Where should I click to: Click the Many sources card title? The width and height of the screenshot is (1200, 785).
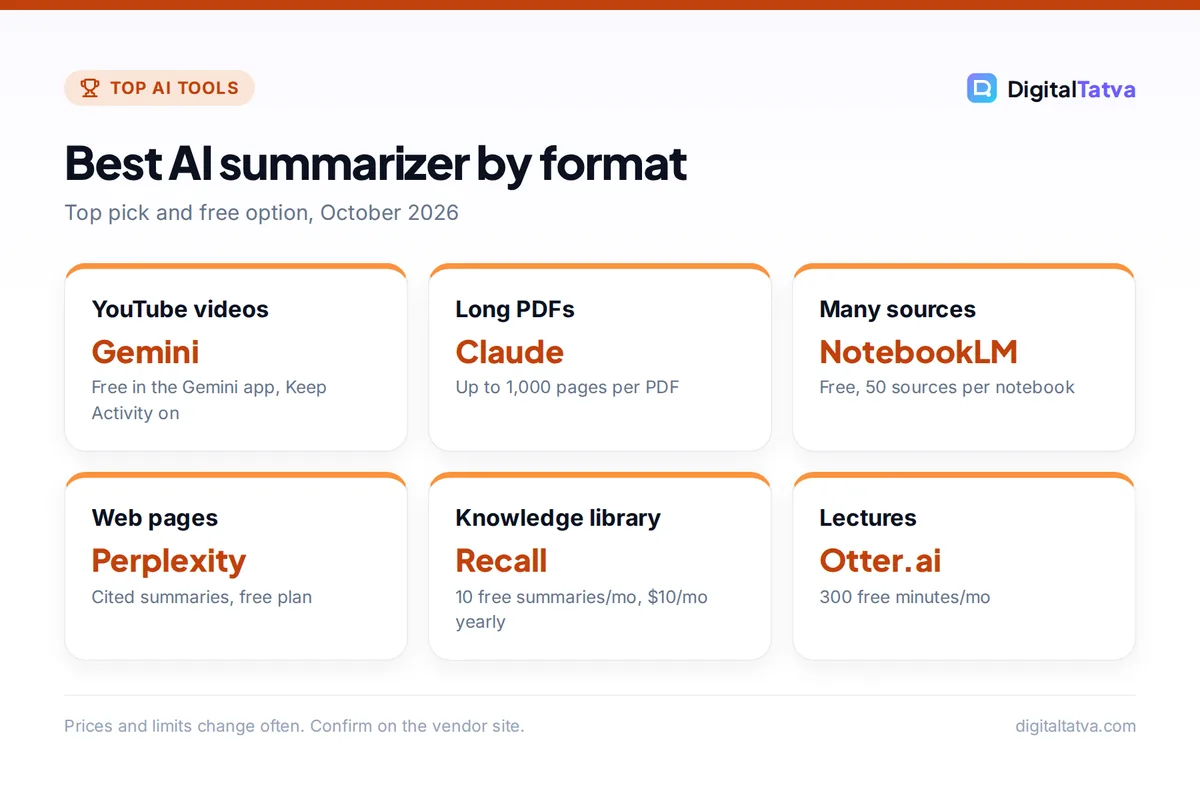897,309
